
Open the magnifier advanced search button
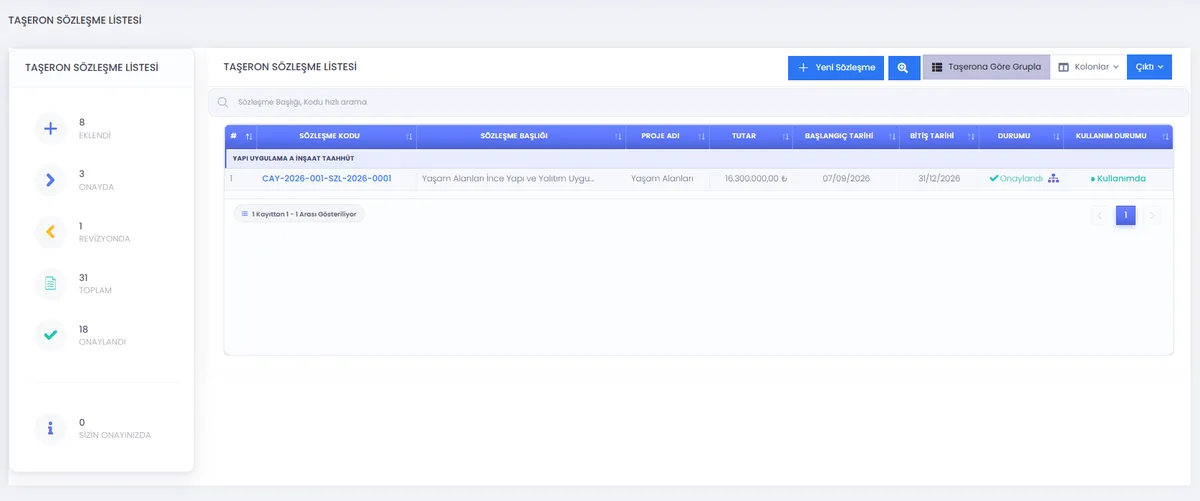[x=903, y=67]
